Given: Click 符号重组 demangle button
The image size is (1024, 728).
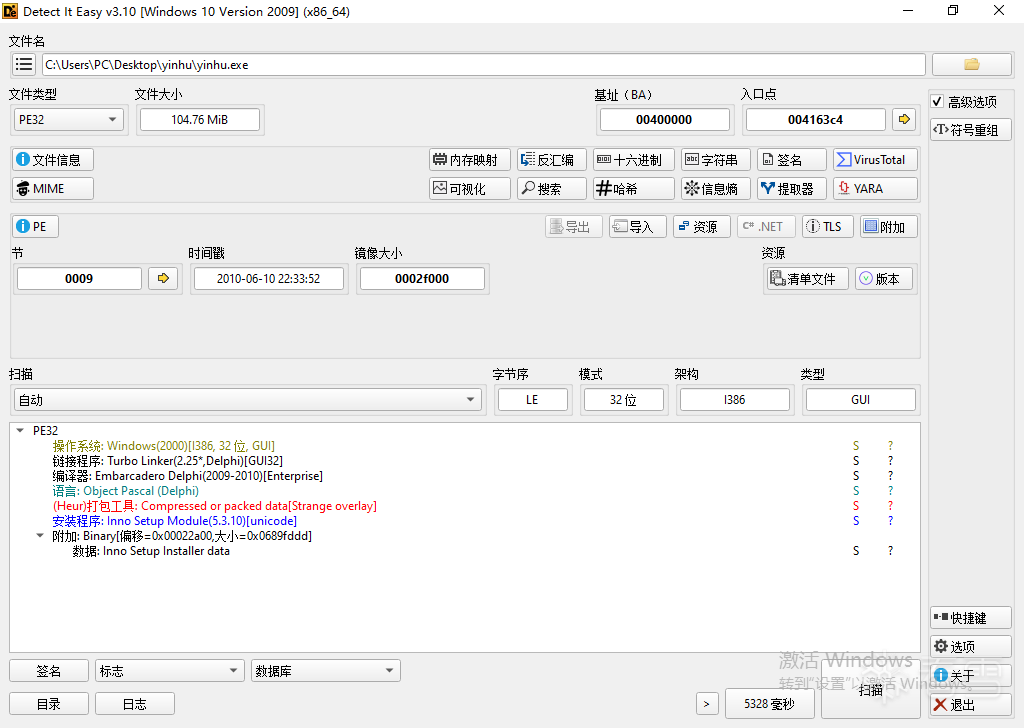Looking at the screenshot, I should click(971, 130).
